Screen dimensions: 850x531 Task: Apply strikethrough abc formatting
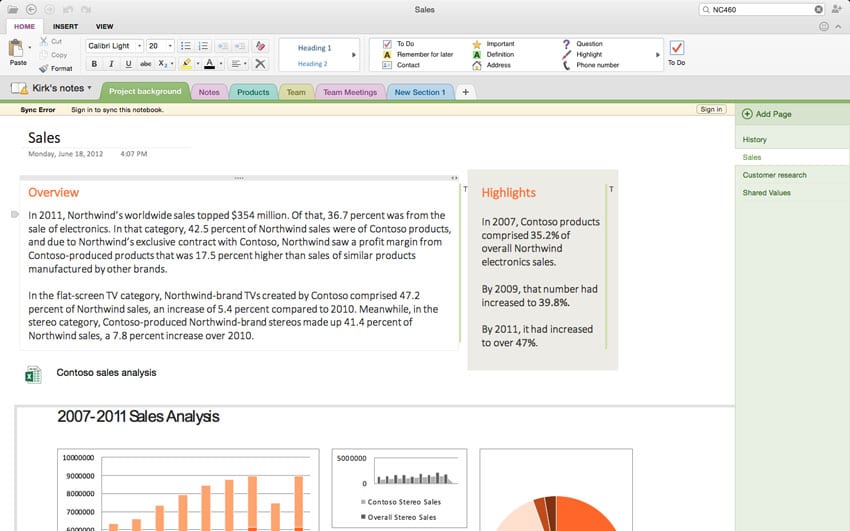click(146, 64)
